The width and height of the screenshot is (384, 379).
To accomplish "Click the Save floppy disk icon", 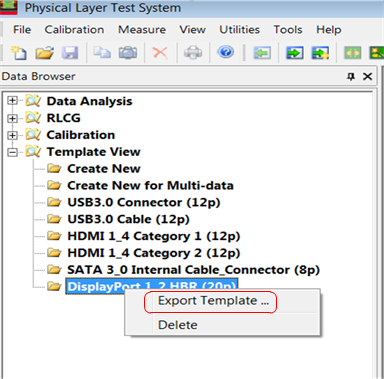I will pos(70,53).
